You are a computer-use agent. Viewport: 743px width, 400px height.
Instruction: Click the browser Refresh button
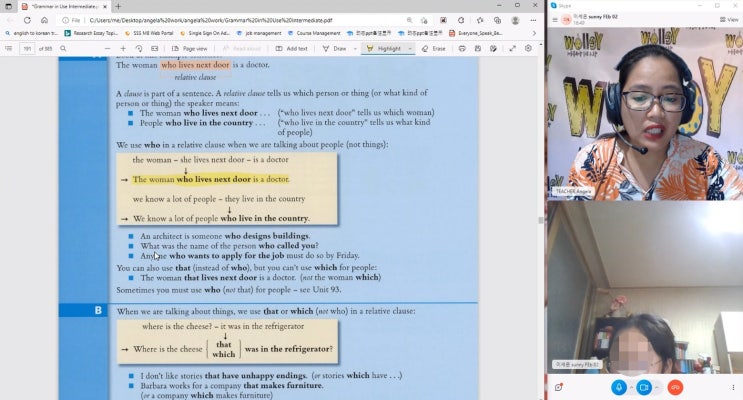coord(27,20)
